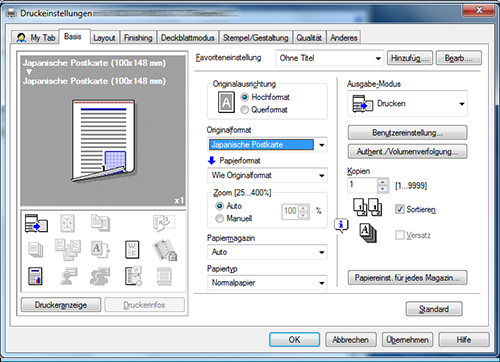This screenshot has height=362, width=500.
Task: Click the blue down arrow beside Papierformat
Action: tap(211, 161)
